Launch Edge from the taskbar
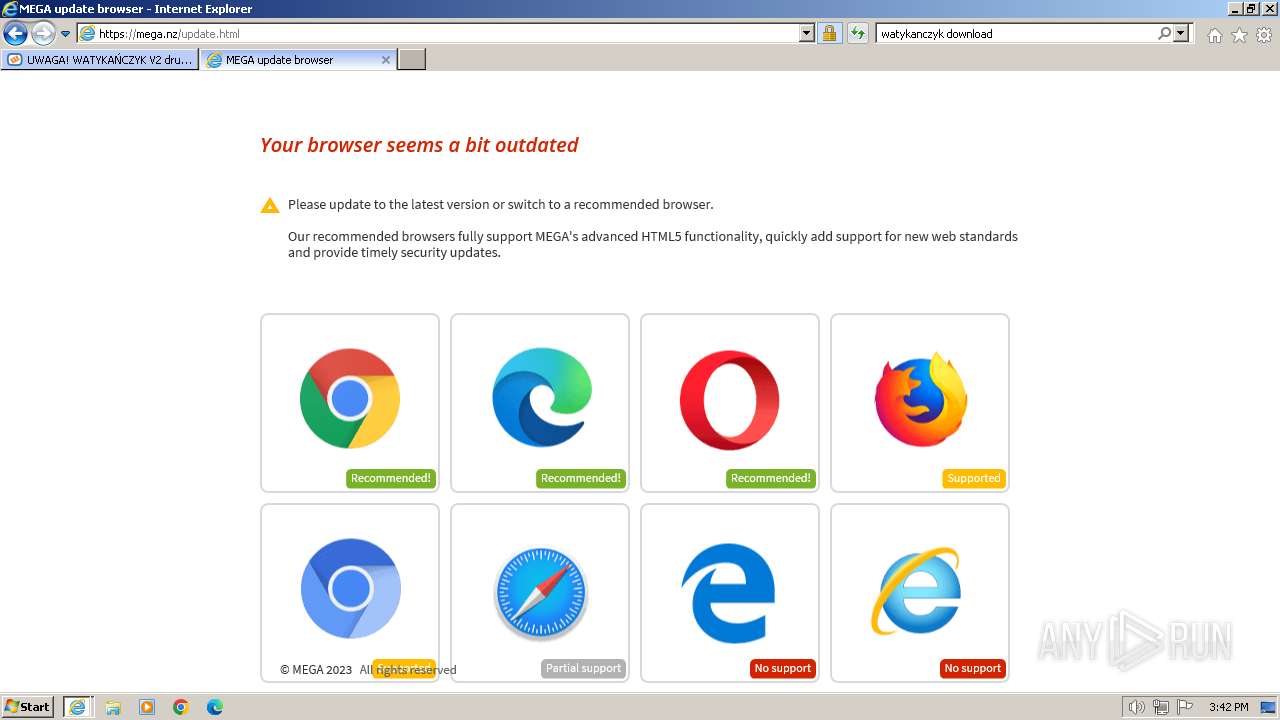1280x720 pixels. coord(215,707)
